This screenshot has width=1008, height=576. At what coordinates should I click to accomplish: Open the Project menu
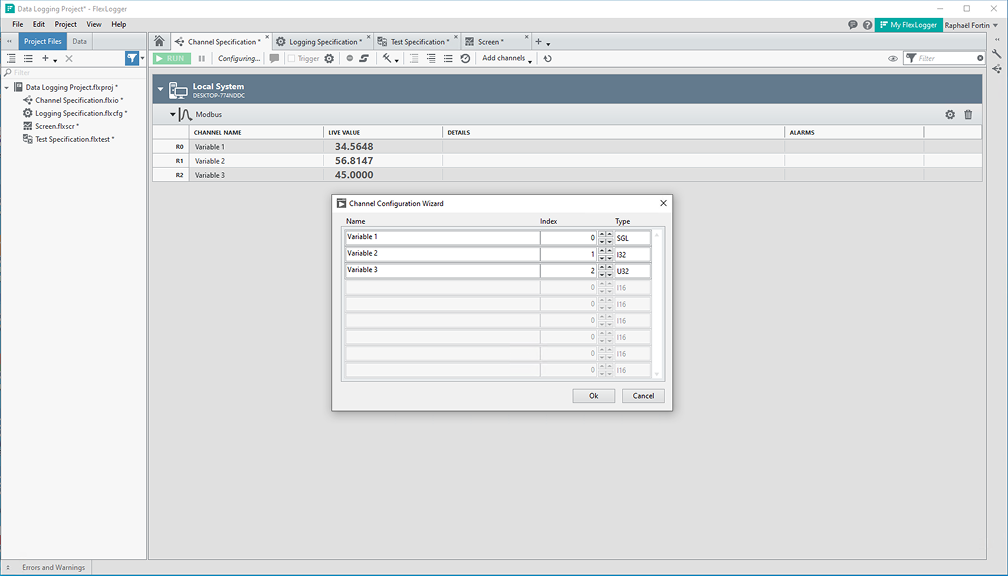65,23
